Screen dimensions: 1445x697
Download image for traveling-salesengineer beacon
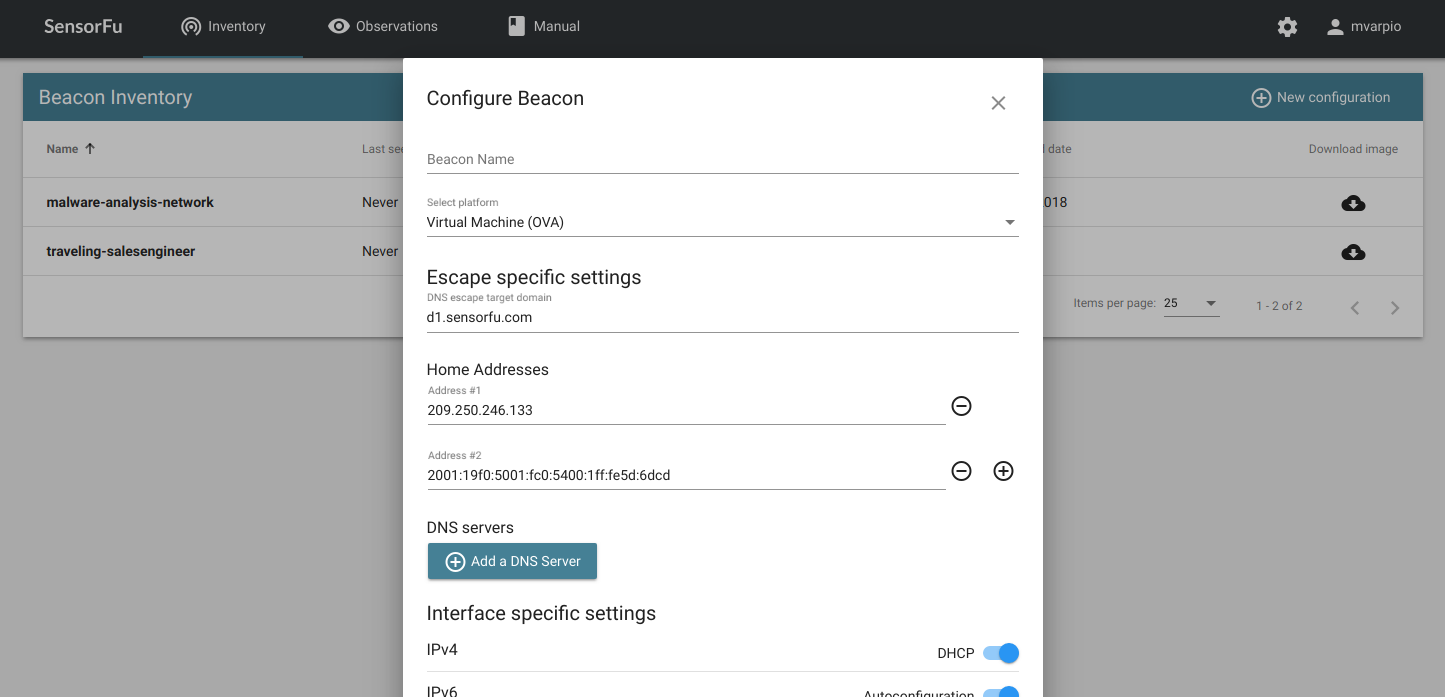[x=1353, y=252]
